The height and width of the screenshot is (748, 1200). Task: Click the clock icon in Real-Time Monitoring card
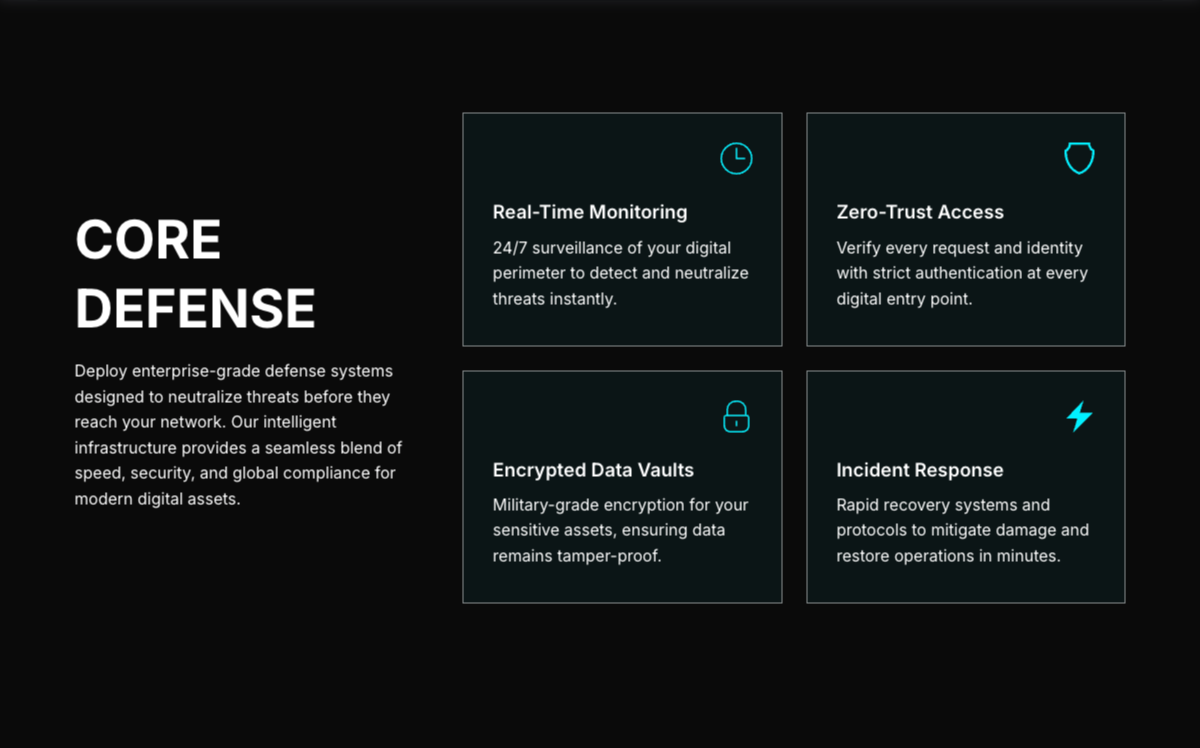[x=736, y=158]
